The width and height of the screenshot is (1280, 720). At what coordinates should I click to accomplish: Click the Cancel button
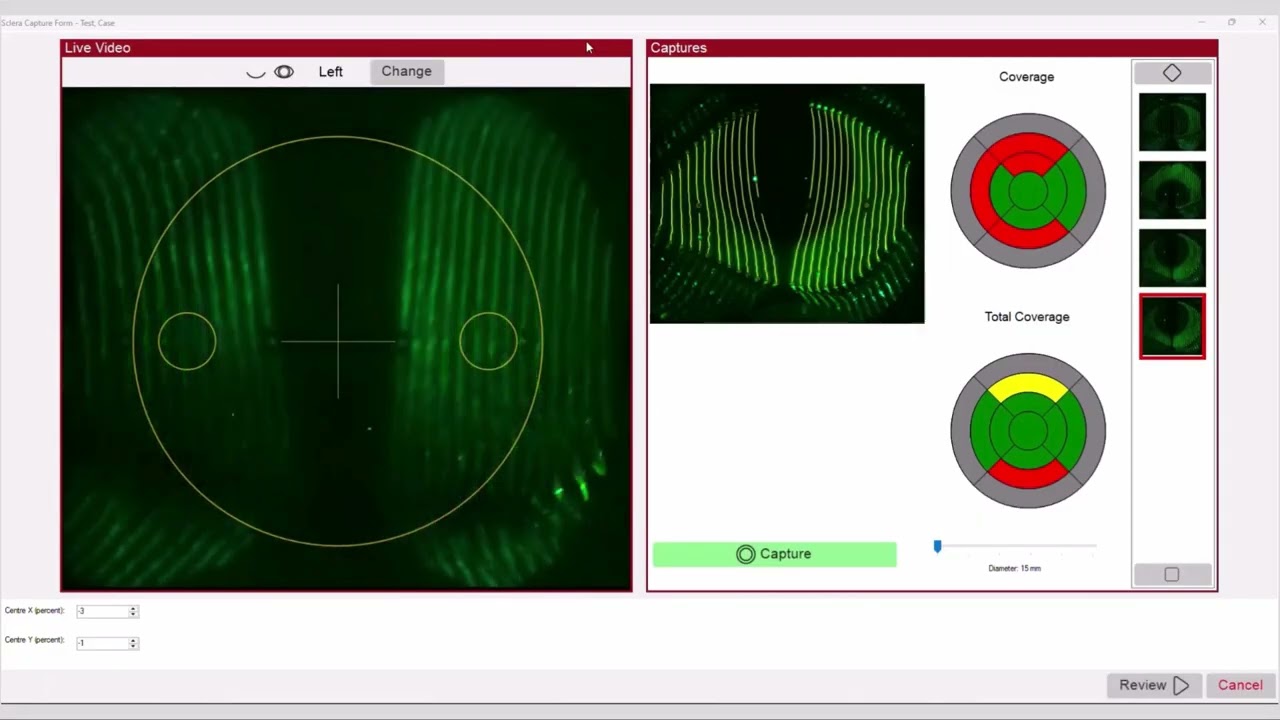(x=1240, y=685)
